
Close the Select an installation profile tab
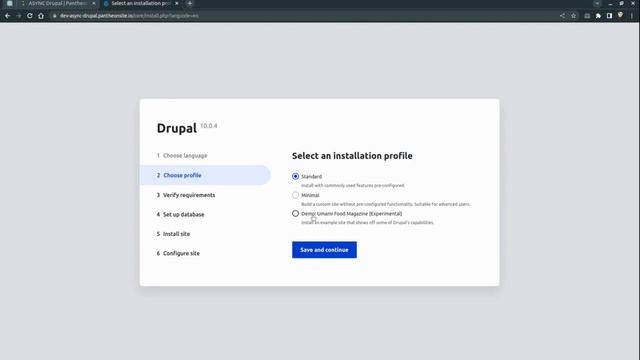tap(177, 3)
